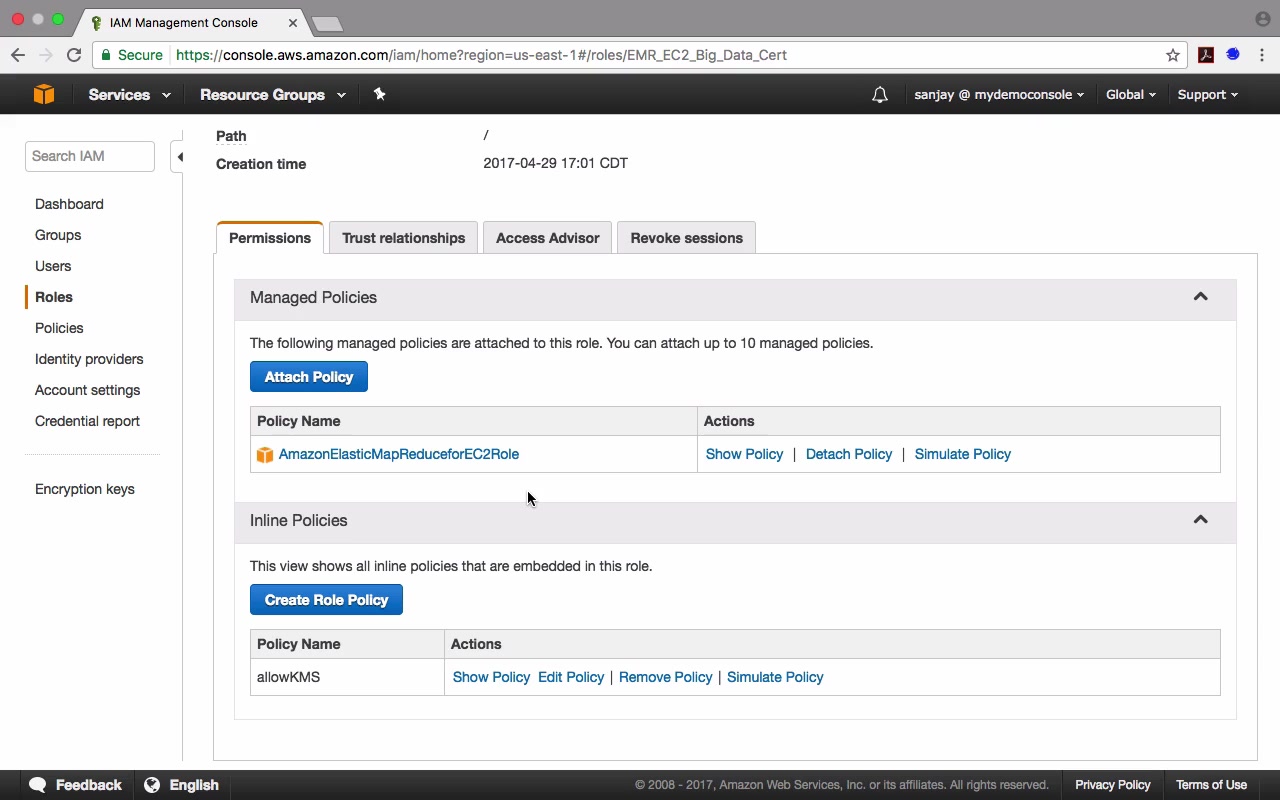Switch to the Trust relationships tab

point(403,238)
